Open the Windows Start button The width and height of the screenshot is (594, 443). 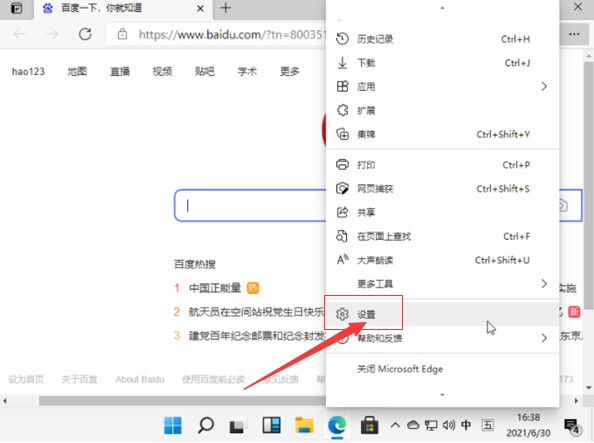(173, 425)
